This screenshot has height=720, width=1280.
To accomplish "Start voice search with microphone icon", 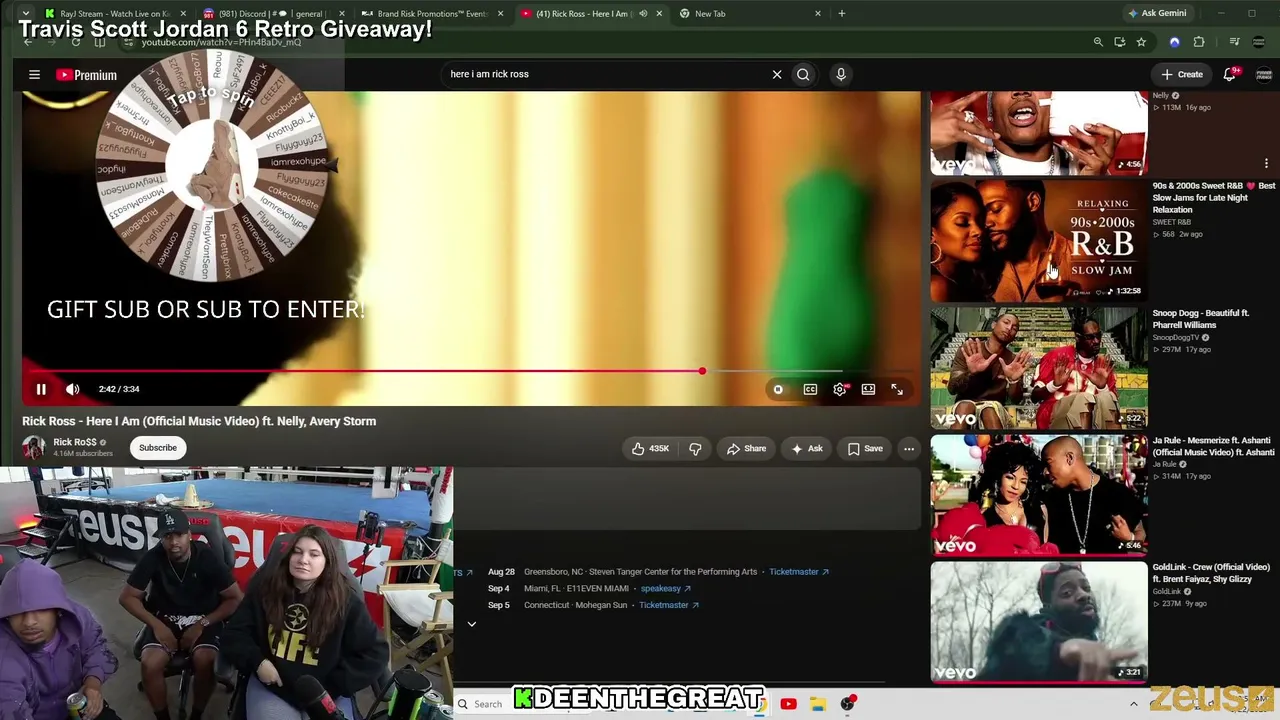I will (x=841, y=74).
